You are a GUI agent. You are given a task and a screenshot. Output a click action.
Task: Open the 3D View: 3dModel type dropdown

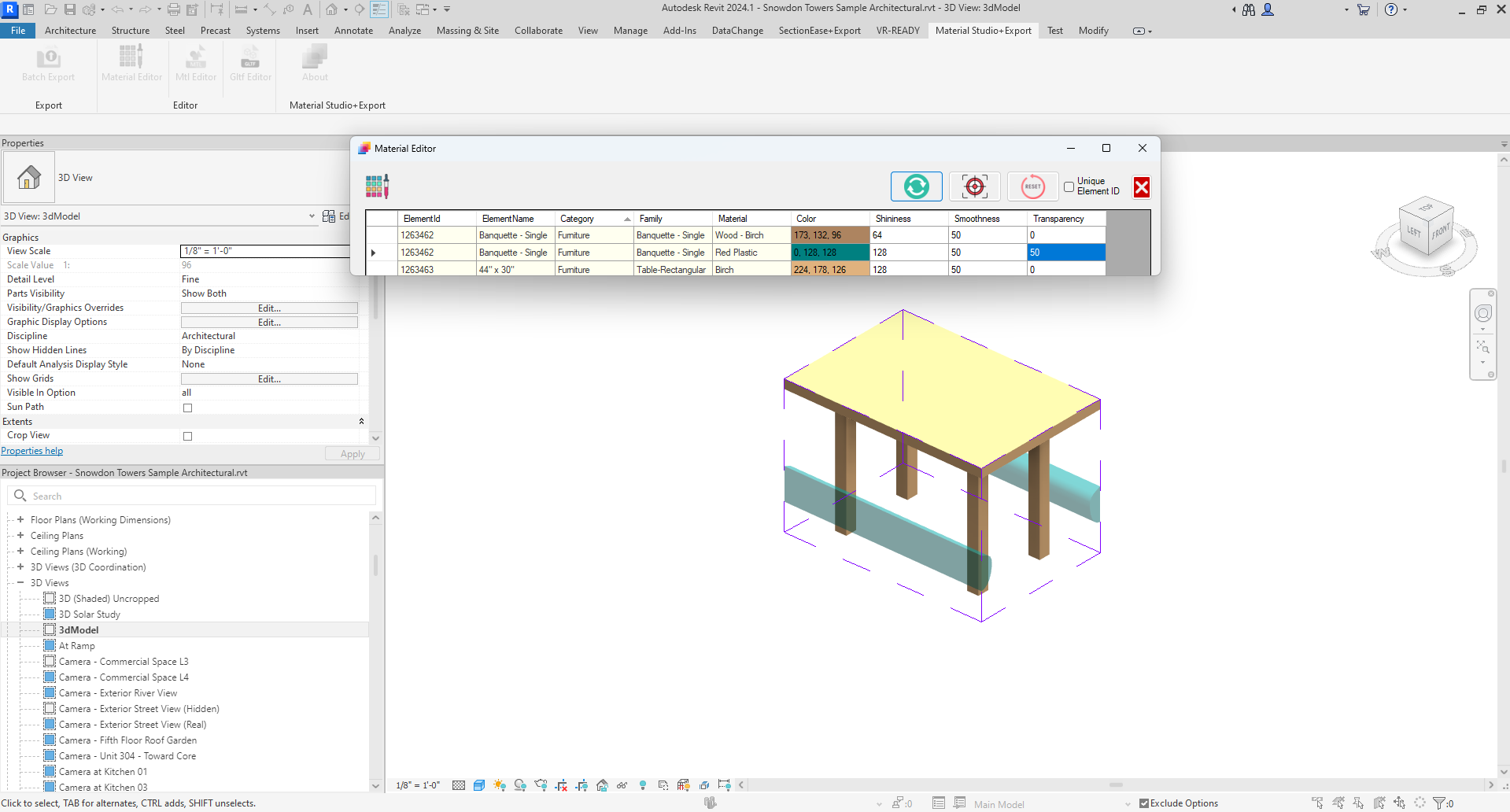[x=312, y=216]
